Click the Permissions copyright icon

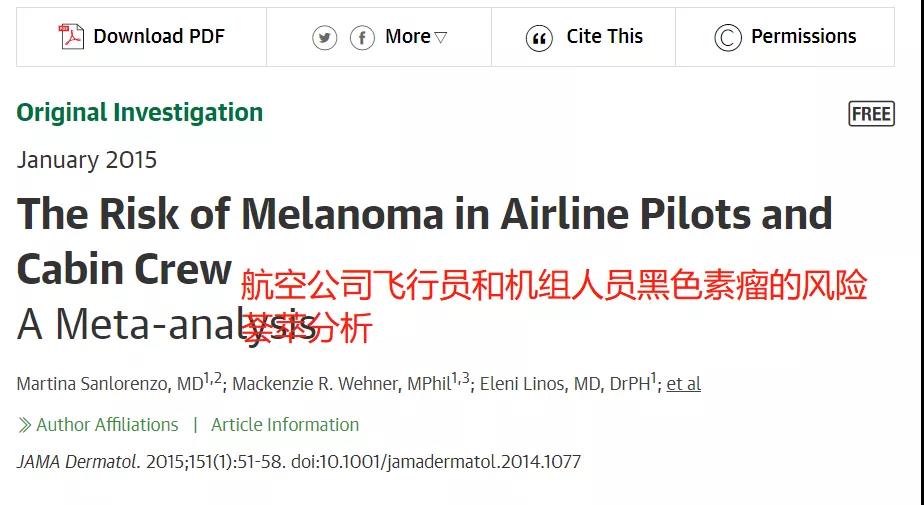coord(728,38)
